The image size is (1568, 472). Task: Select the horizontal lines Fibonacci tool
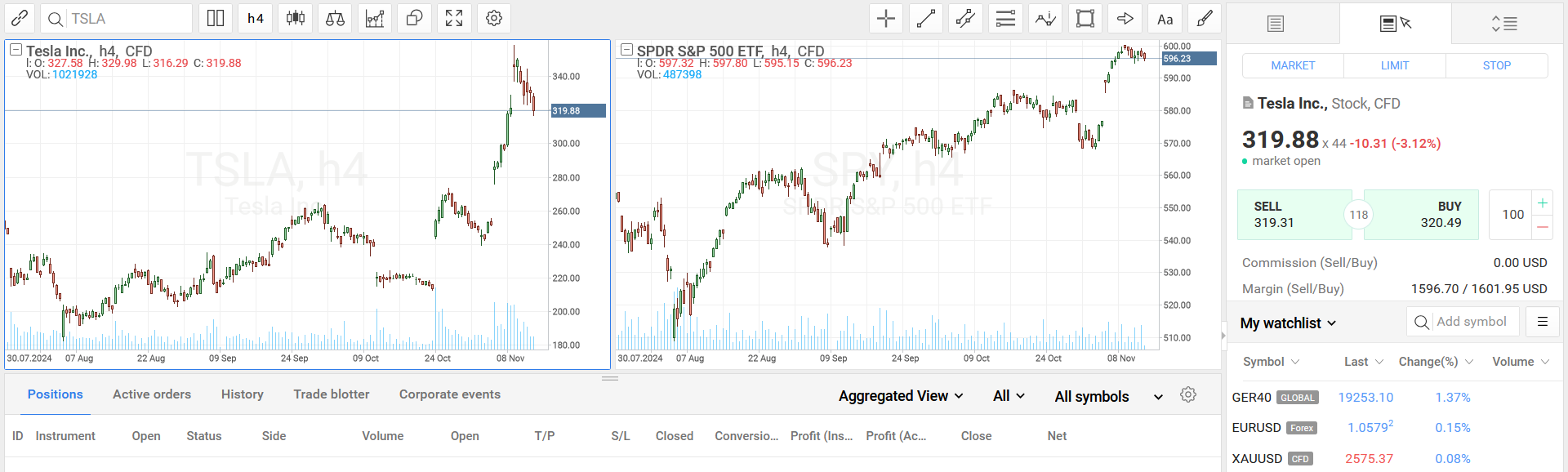coord(1005,18)
